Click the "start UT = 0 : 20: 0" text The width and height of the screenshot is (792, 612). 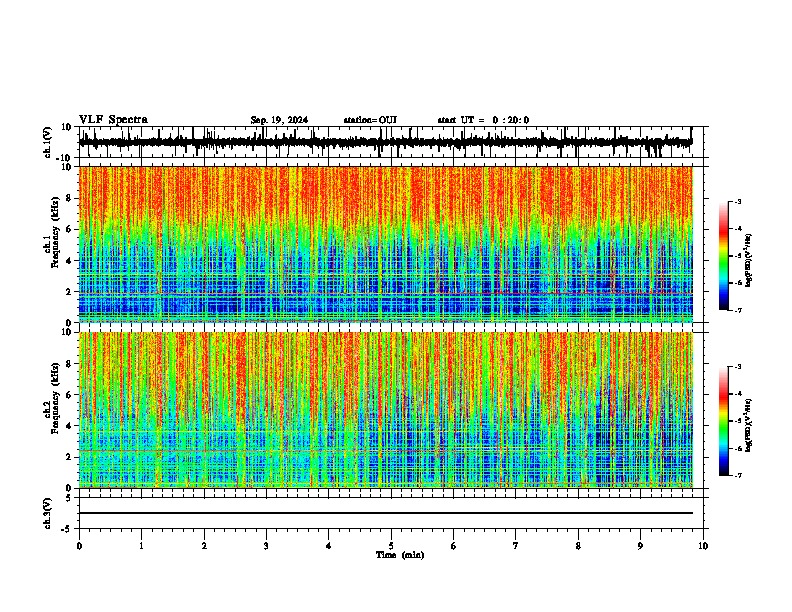[x=483, y=120]
